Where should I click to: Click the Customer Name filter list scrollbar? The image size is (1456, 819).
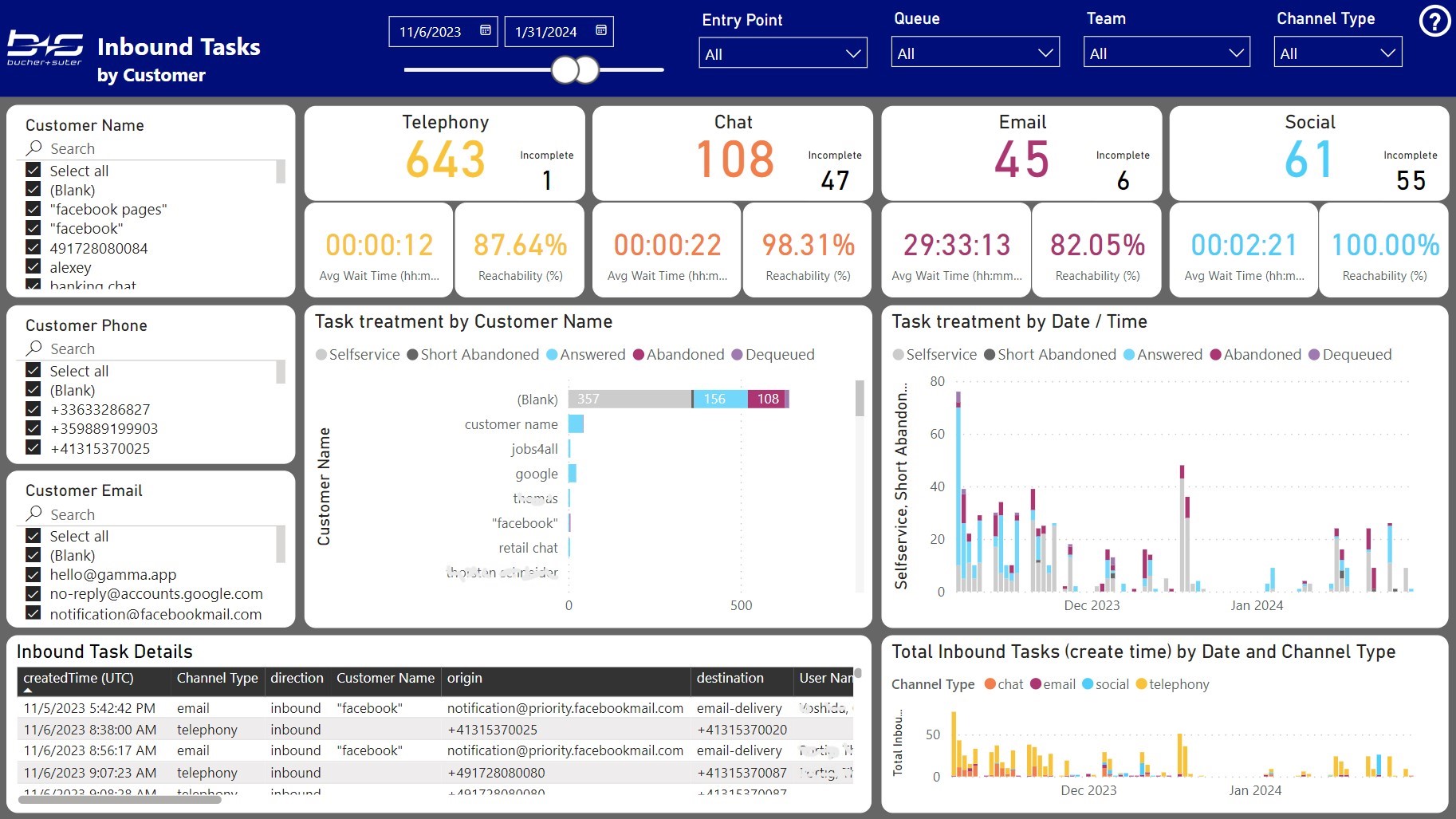[x=281, y=172]
